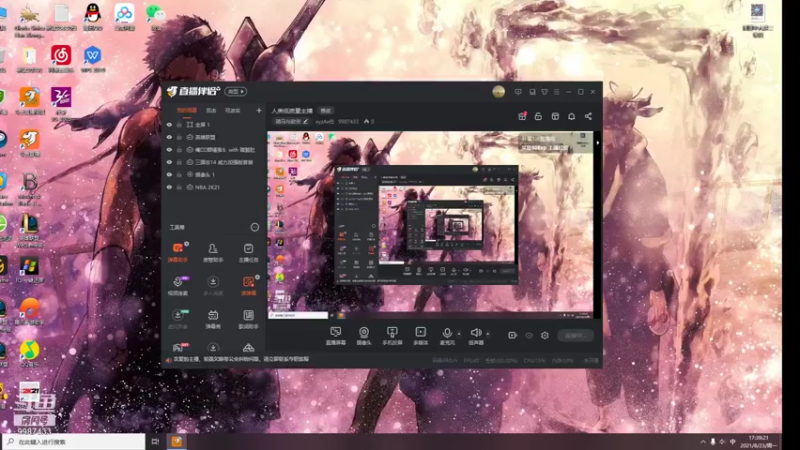Click the Windows taskbar search box
800x450 pixels.
click(x=74, y=442)
